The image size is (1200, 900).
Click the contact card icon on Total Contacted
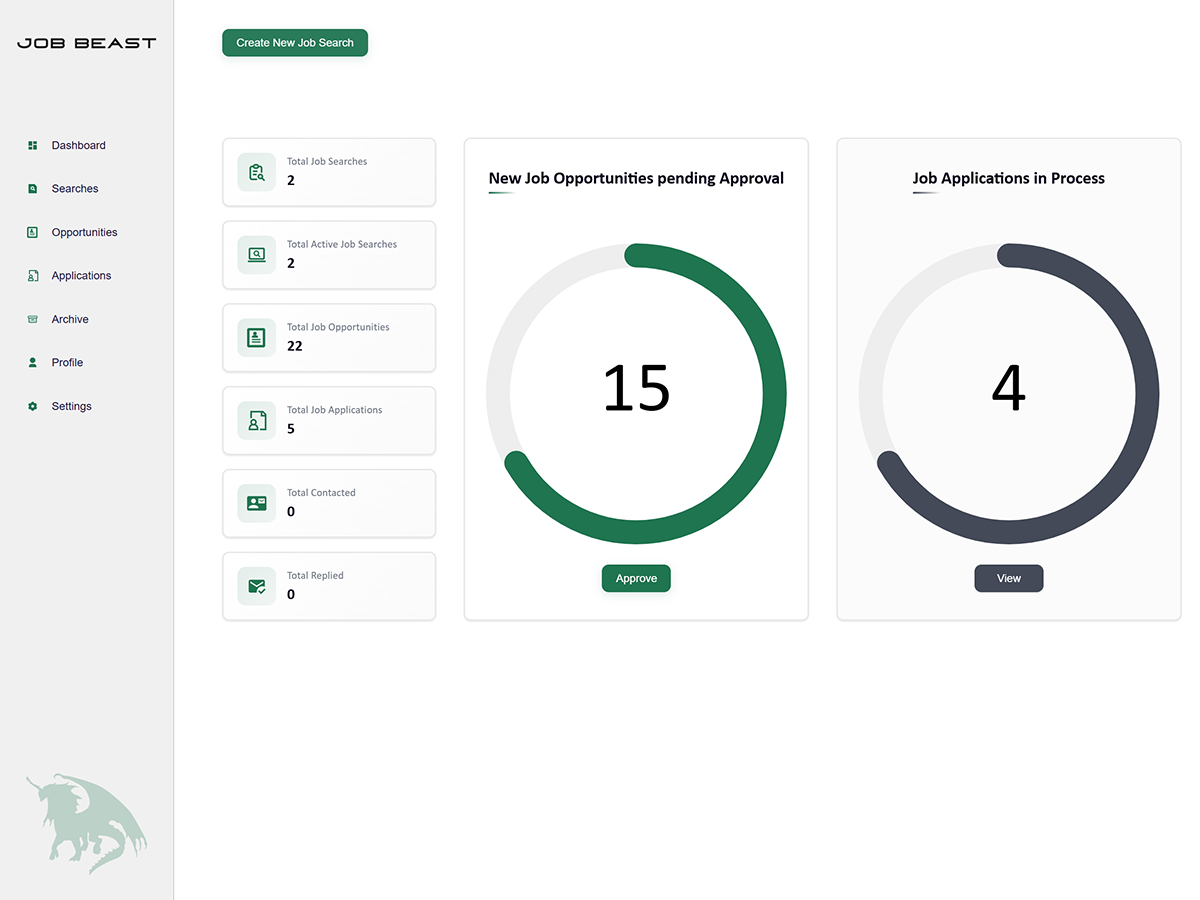pyautogui.click(x=257, y=503)
